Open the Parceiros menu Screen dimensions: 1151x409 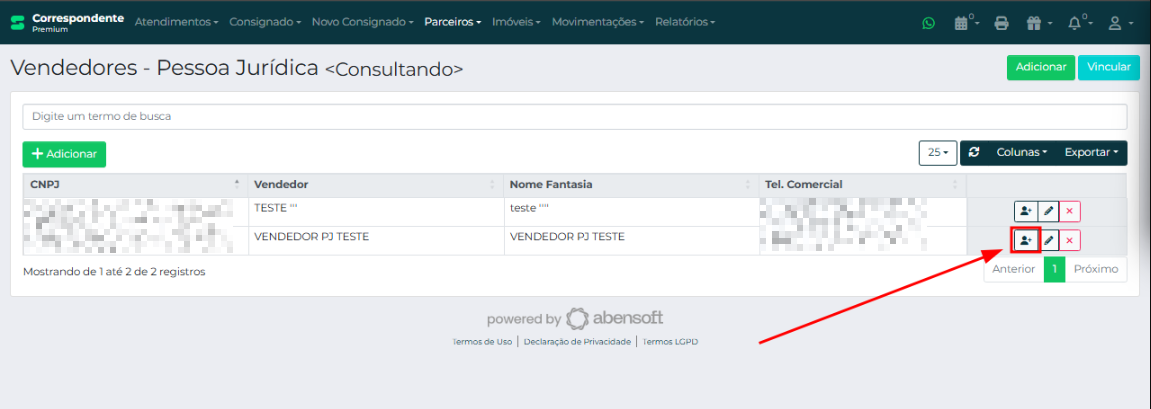[452, 22]
